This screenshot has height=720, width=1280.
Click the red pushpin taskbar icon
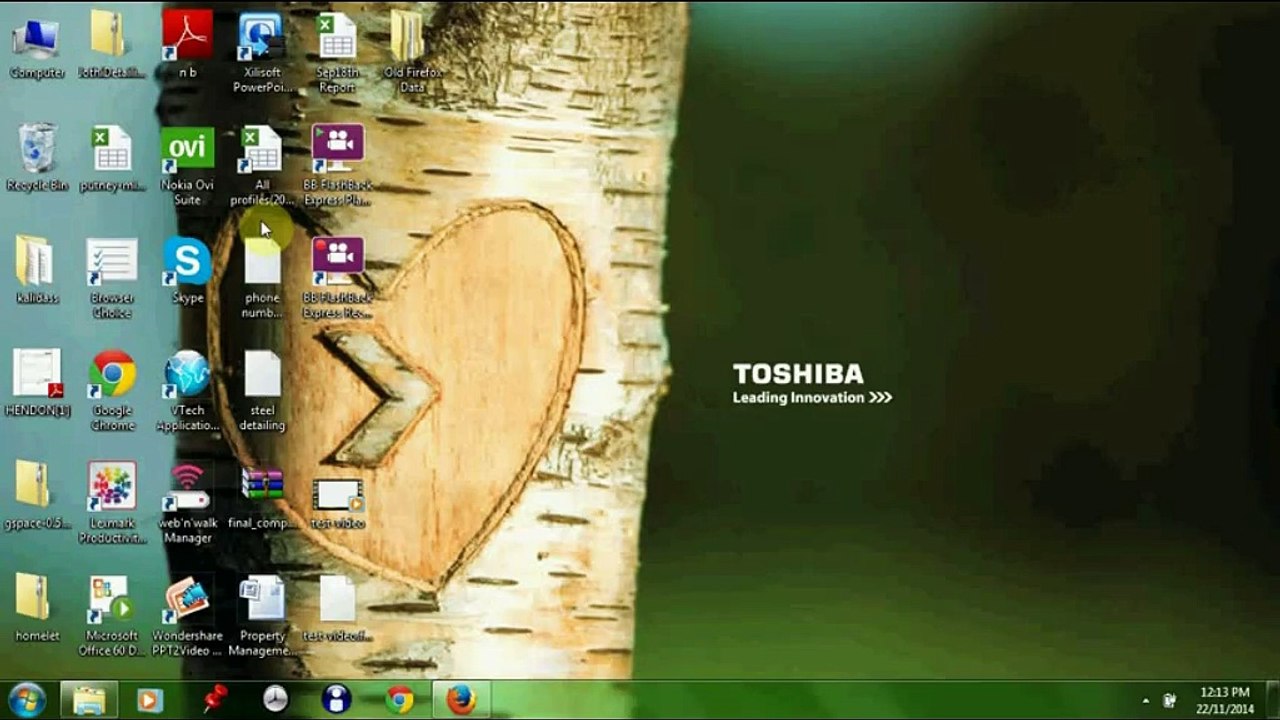[x=213, y=699]
